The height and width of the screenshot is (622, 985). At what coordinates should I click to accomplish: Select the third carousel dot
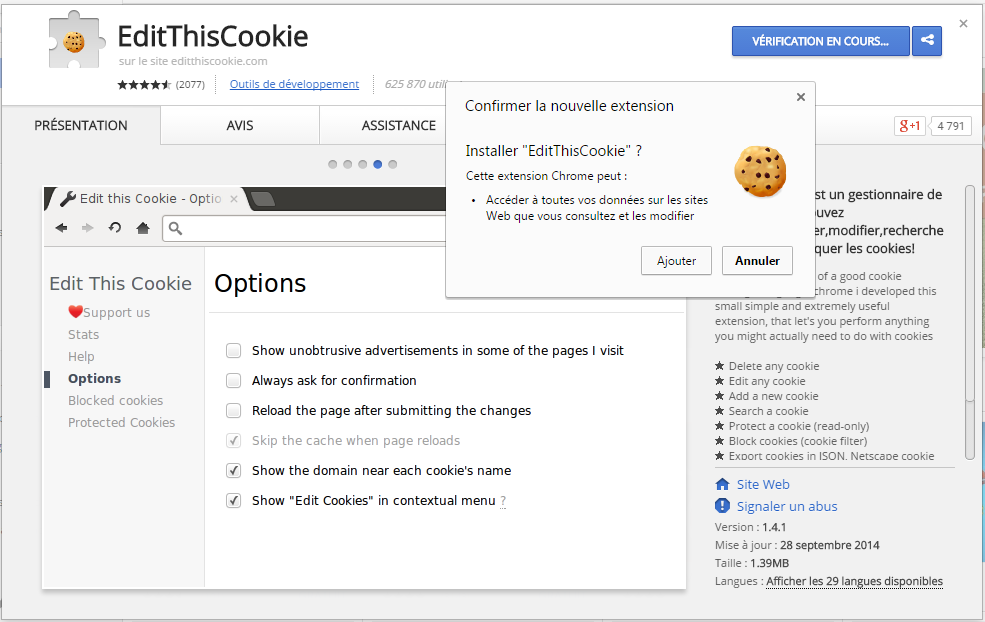pos(362,165)
